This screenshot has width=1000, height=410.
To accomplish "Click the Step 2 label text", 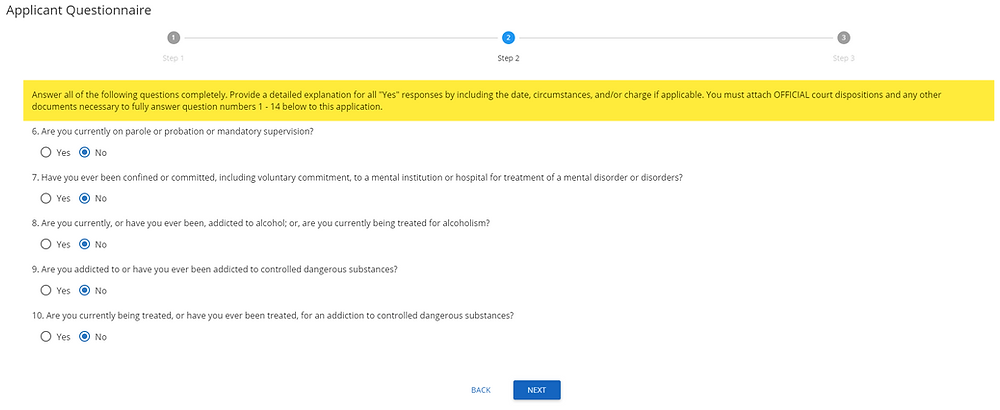I will pyautogui.click(x=508, y=58).
